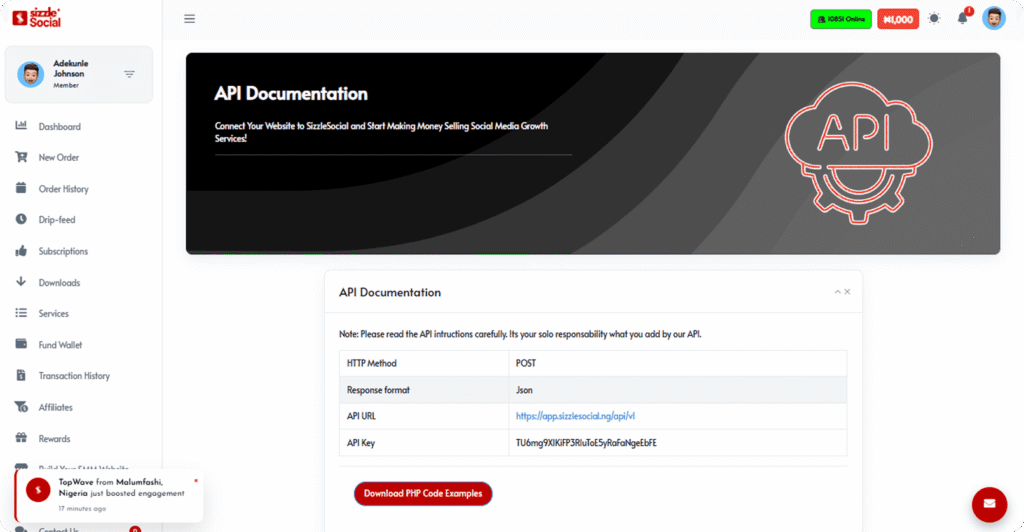
Task: Open Subscriptions page
Action: pyautogui.click(x=63, y=251)
